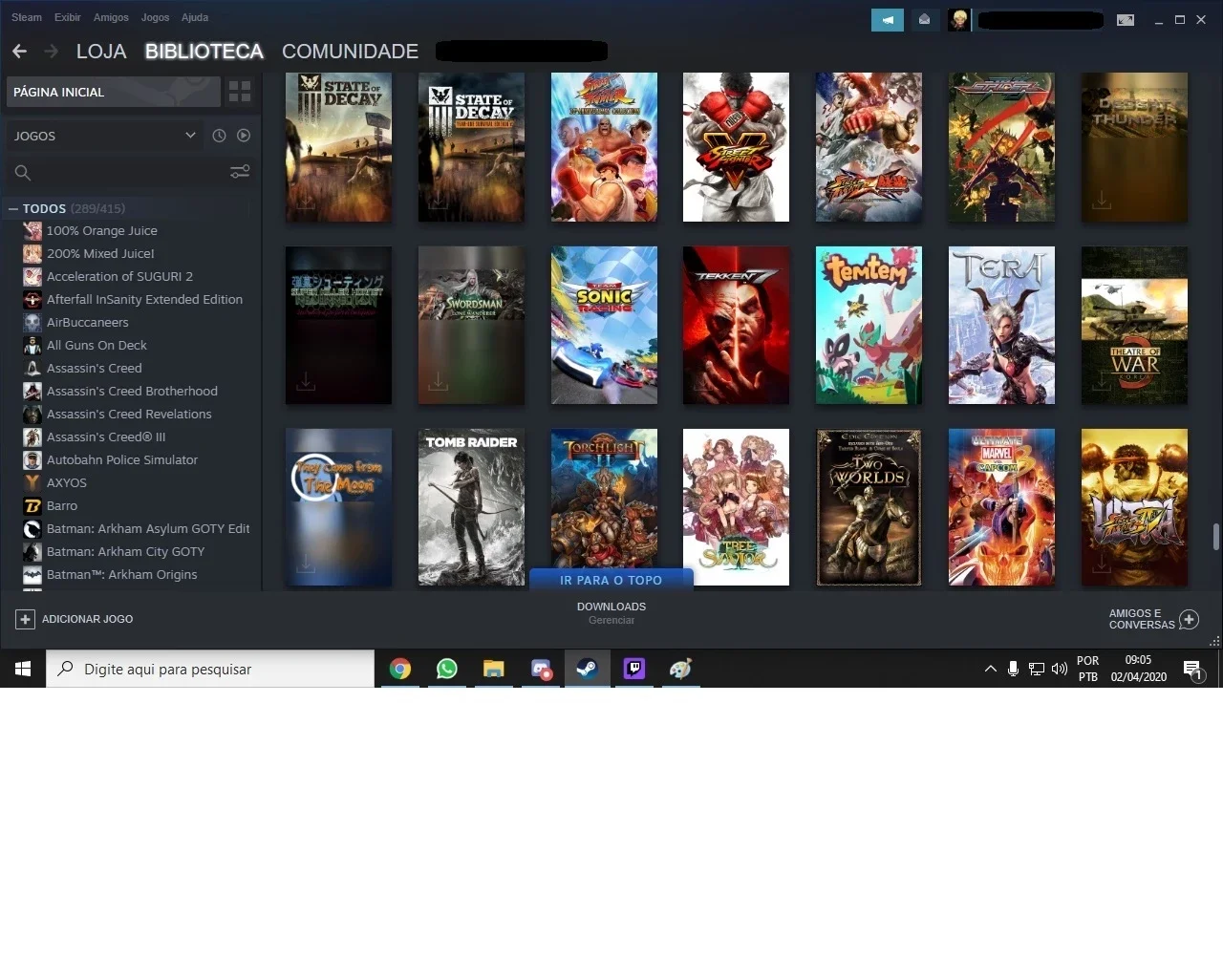Click the microphone tray icon
This screenshot has height=980, width=1223.
[1013, 669]
